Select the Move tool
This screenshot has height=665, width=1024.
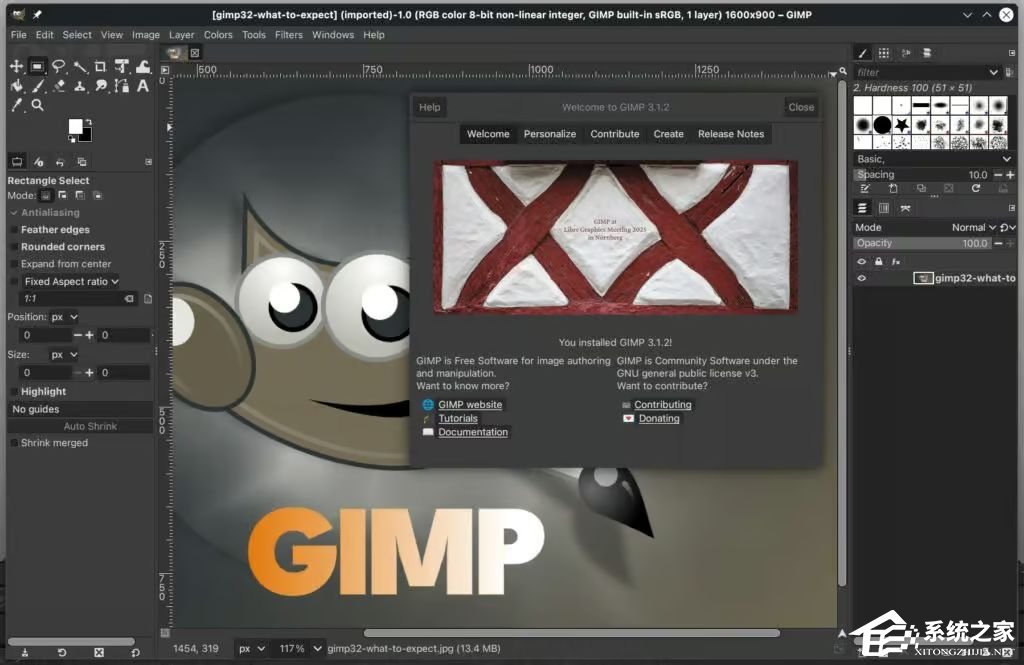(16, 66)
